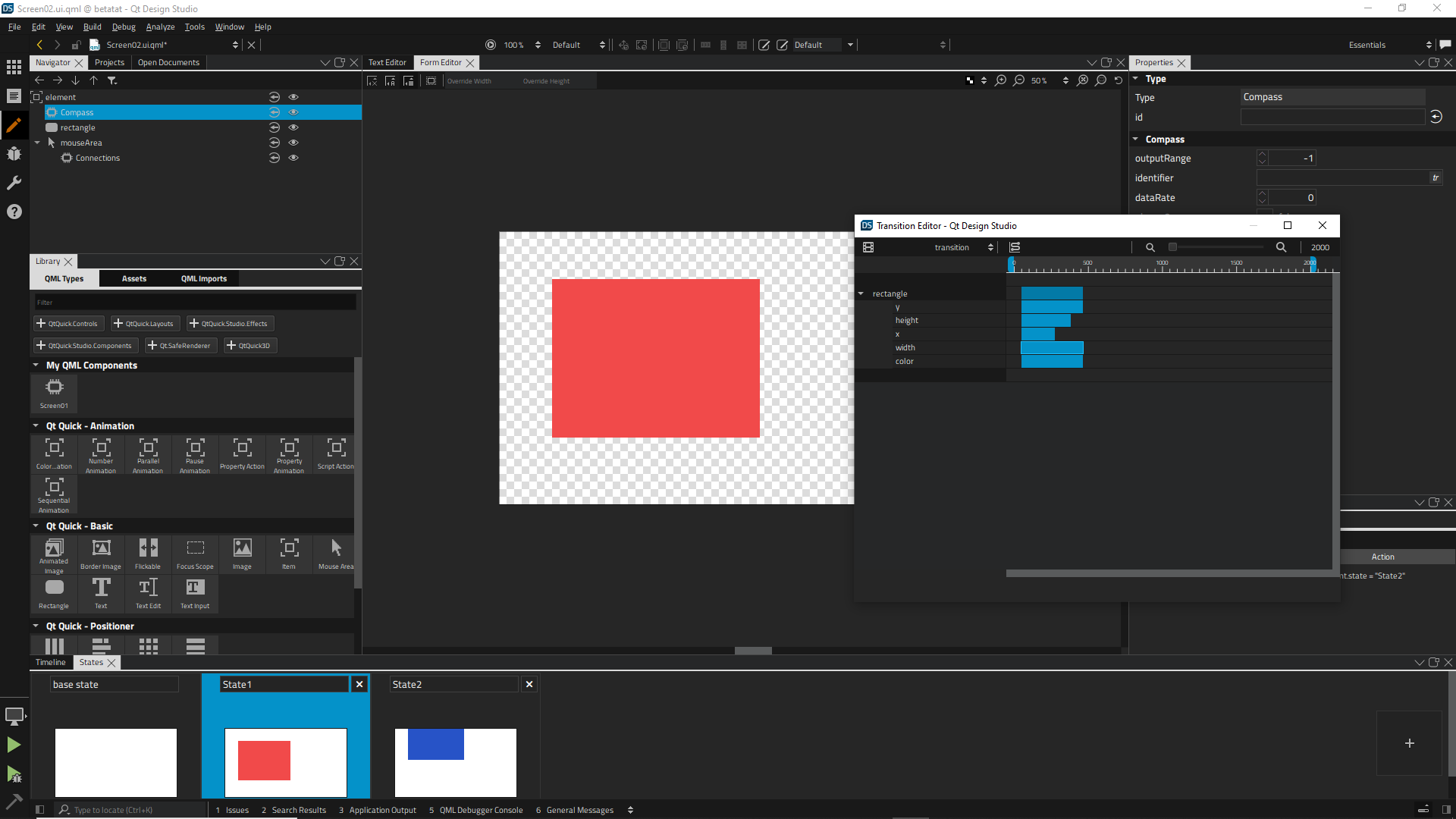
Task: Add QtQuick.Controls import button
Action: [x=67, y=324]
